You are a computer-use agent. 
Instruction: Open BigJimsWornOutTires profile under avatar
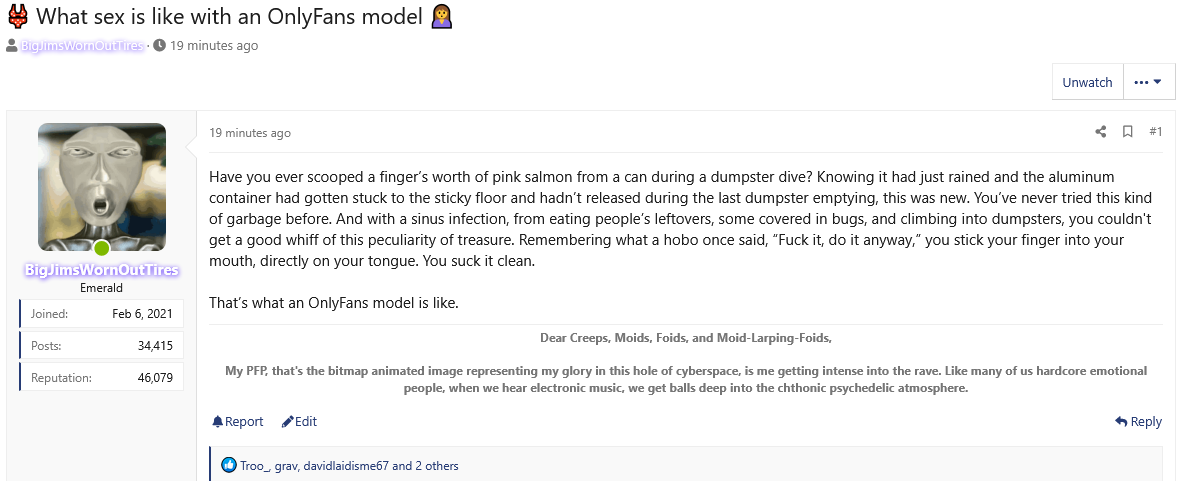[x=101, y=270]
